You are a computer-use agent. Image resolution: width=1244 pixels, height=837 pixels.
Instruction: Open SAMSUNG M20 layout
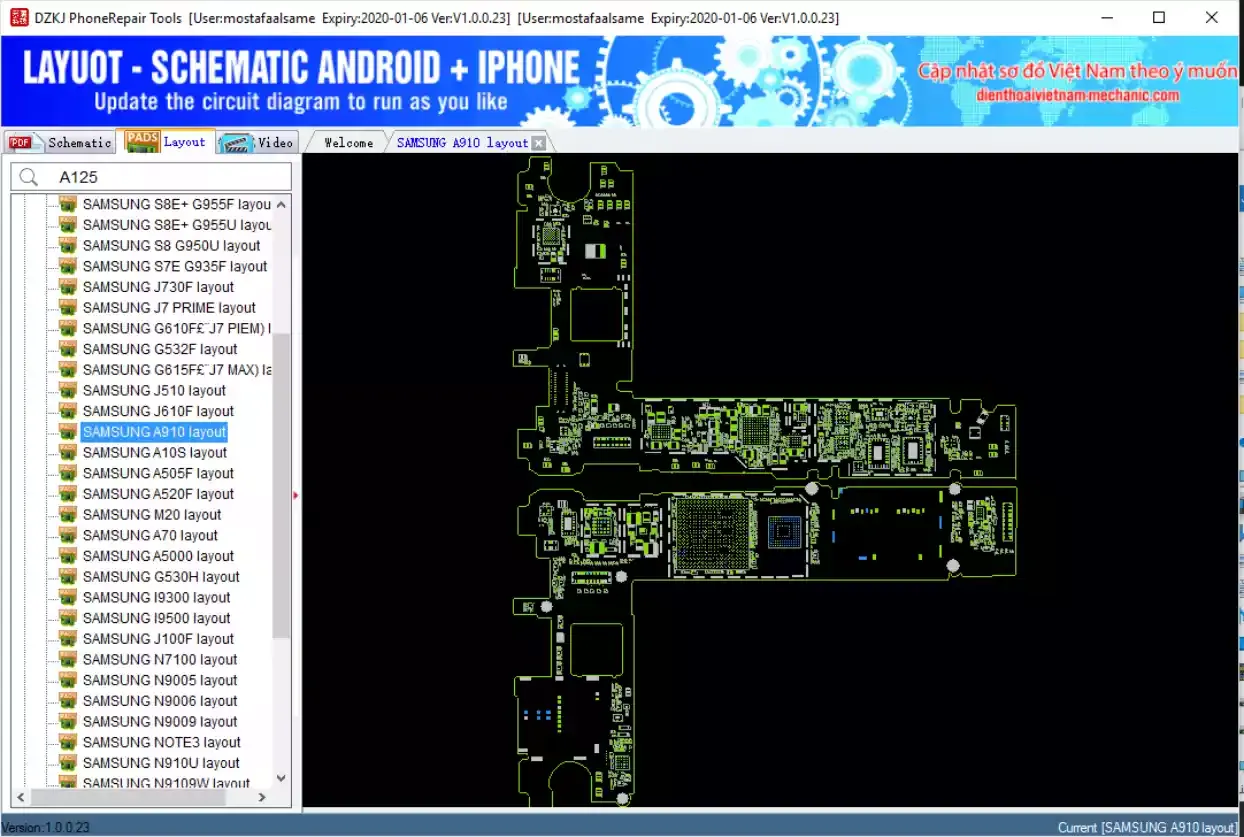pyautogui.click(x=152, y=514)
